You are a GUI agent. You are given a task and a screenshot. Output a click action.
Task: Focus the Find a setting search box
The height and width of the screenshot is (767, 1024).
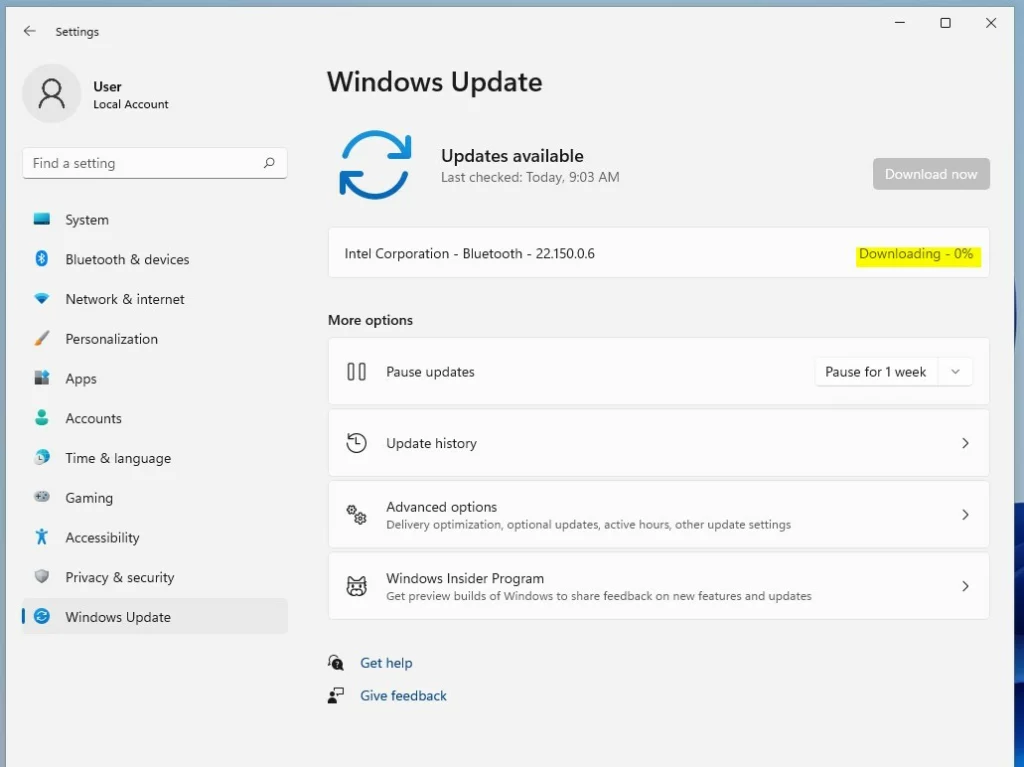155,163
